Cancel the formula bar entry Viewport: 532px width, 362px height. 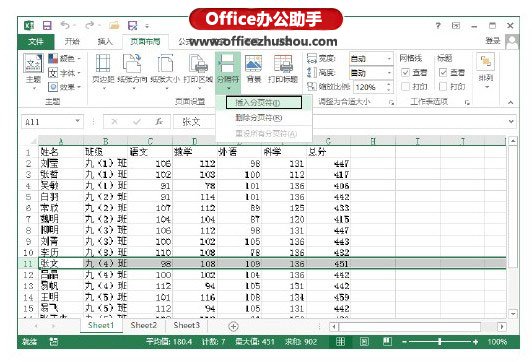(x=115, y=122)
